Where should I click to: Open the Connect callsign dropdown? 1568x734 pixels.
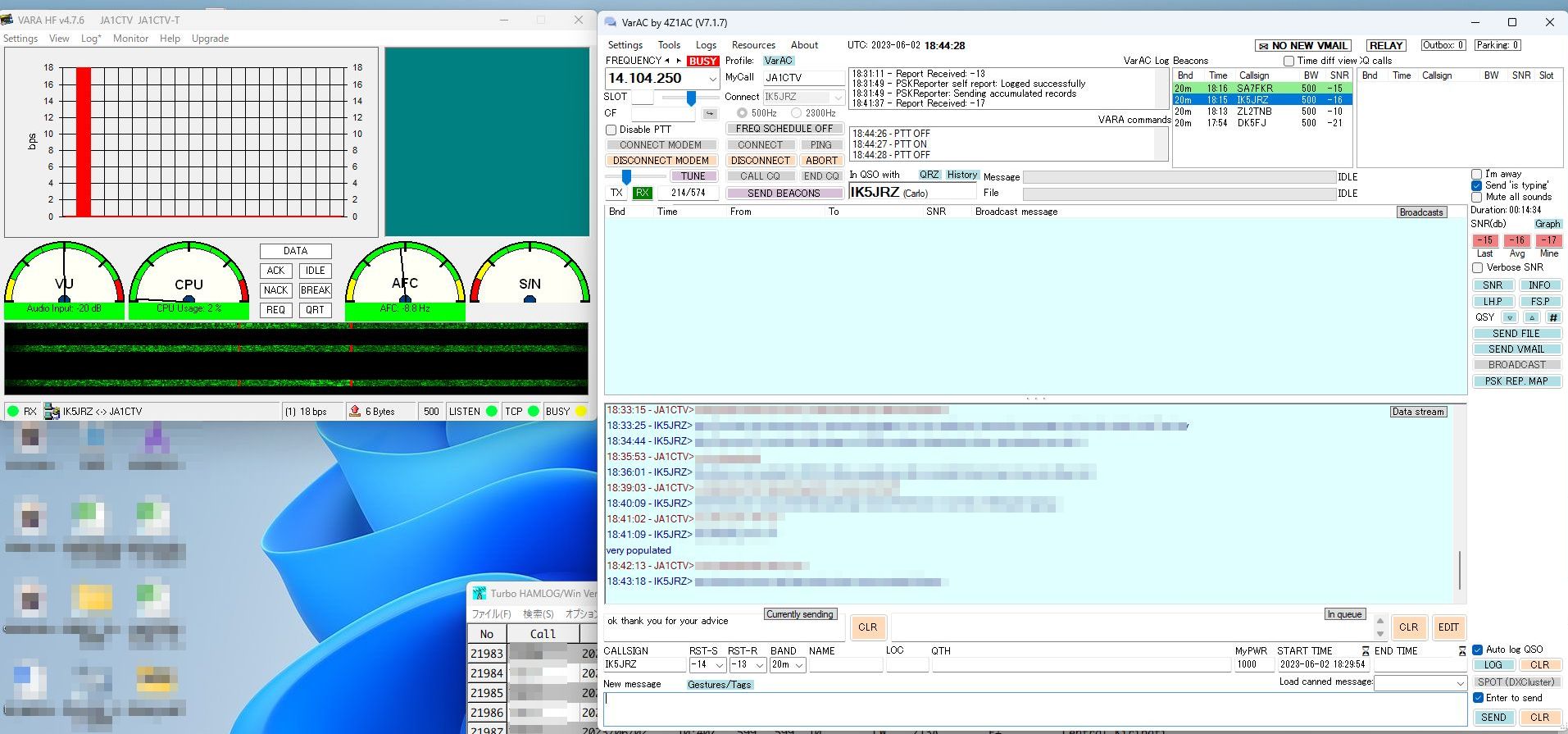click(x=838, y=97)
